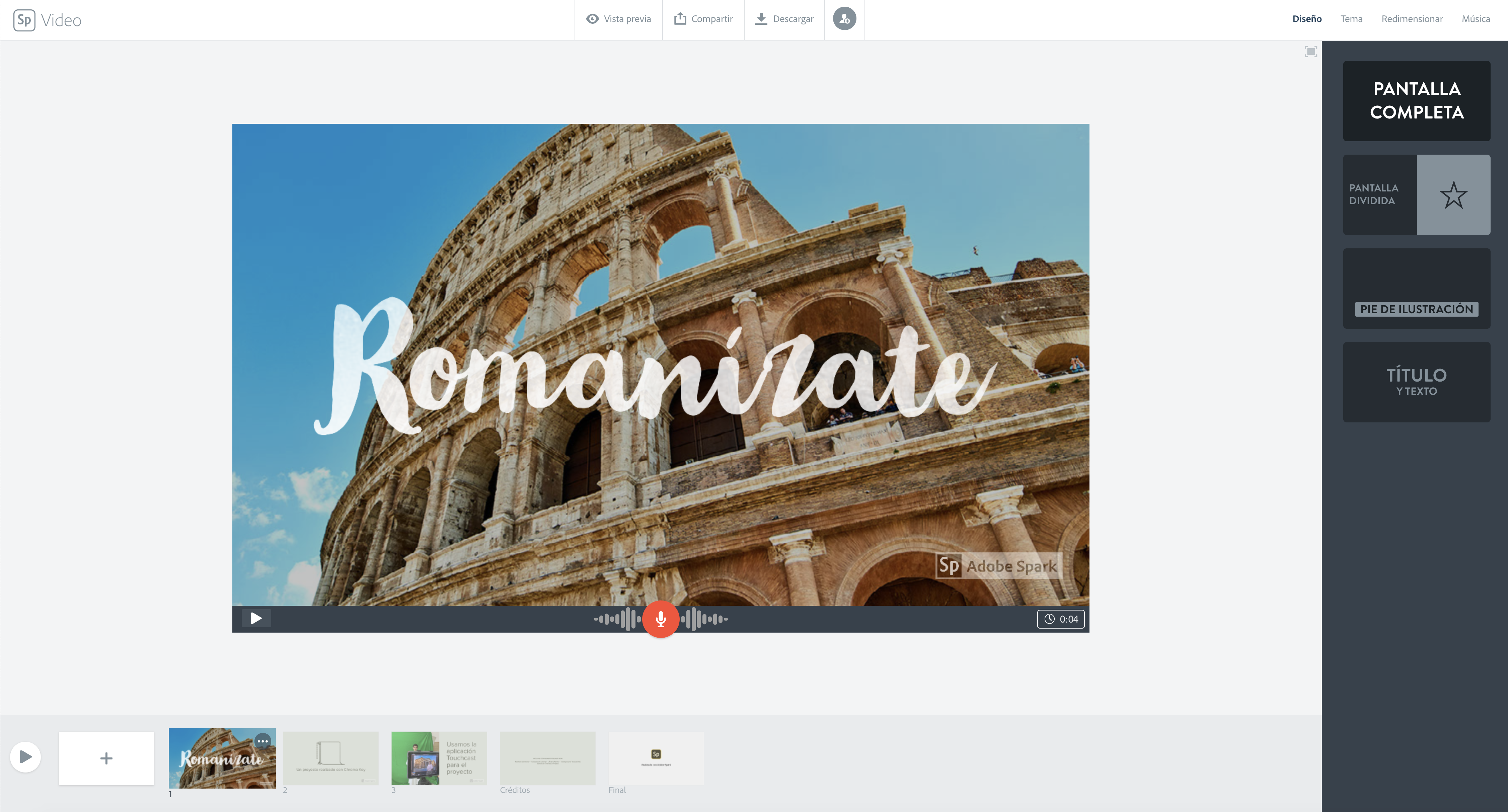The height and width of the screenshot is (812, 1508).
Task: Select the Pie de Ilustración layout
Action: [1416, 289]
